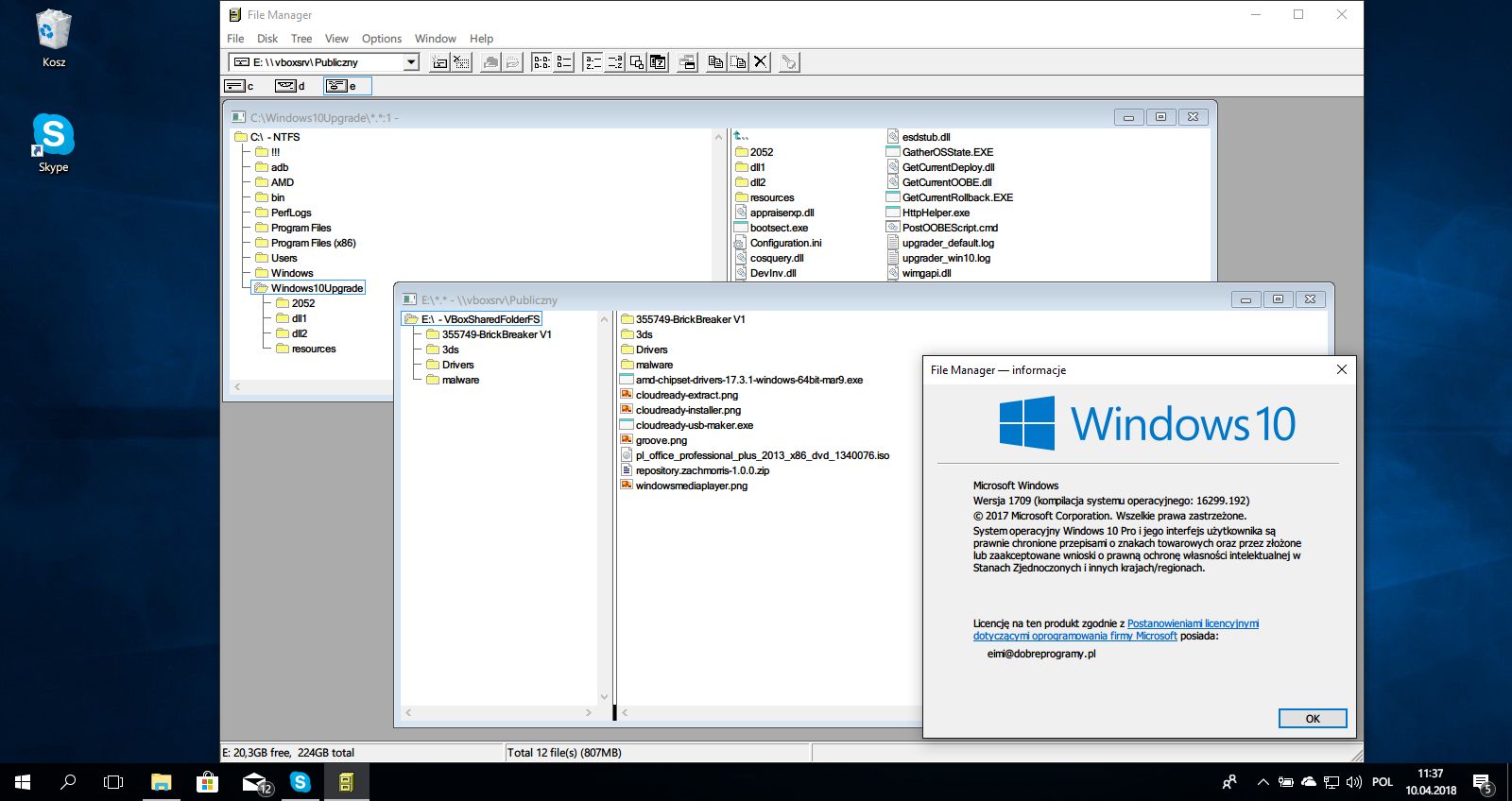Click the Connect Network Drive toolbar icon
Viewport: 1512px width, 801px height.
pyautogui.click(x=439, y=62)
